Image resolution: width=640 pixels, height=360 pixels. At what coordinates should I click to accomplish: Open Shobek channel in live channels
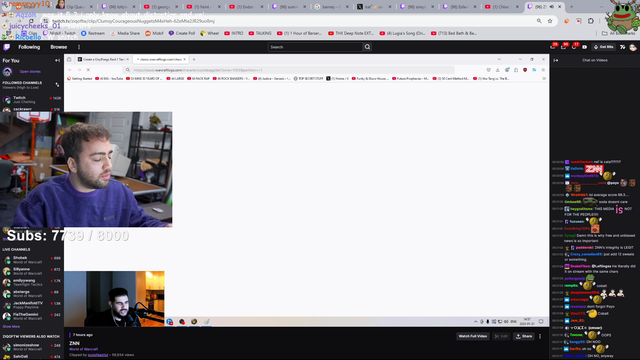coord(31,260)
